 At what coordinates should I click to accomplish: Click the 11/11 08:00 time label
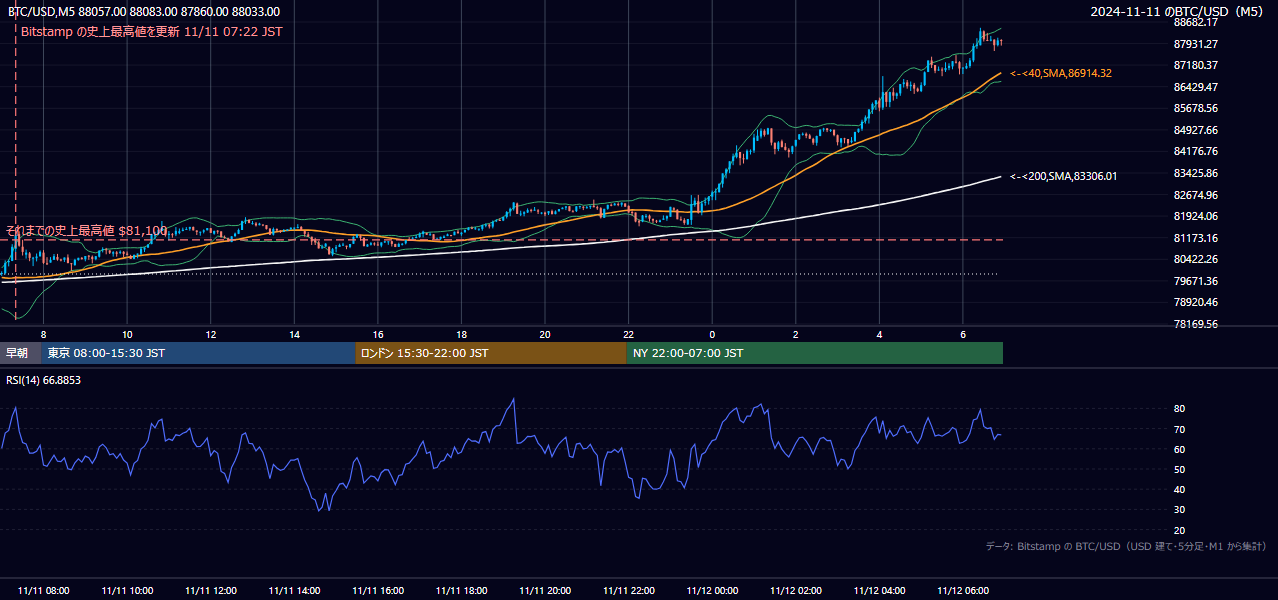click(x=44, y=591)
